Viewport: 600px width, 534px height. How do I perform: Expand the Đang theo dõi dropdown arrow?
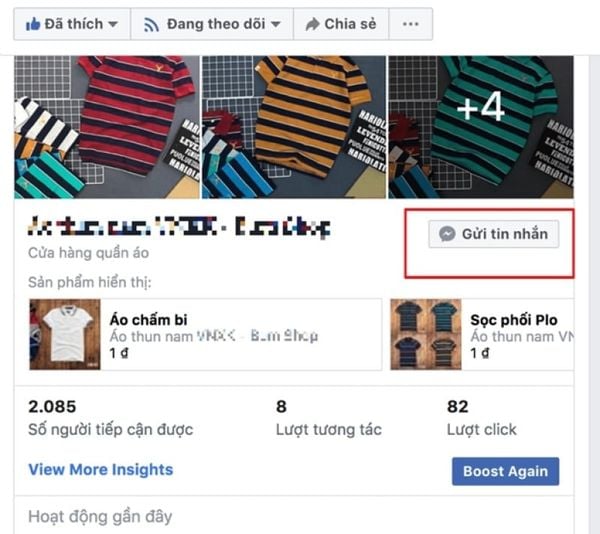276,24
